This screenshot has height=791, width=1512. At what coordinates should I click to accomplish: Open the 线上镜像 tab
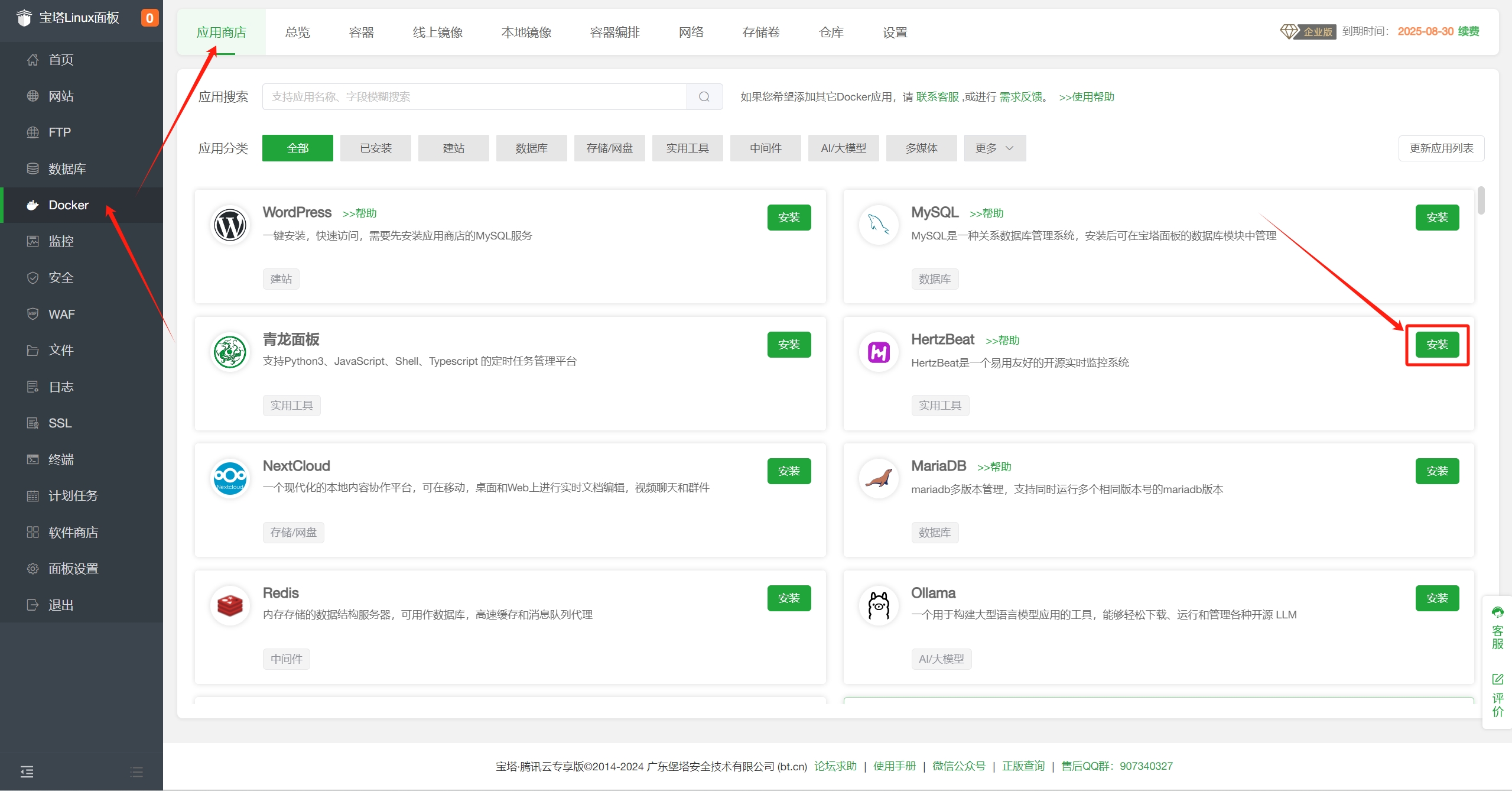tap(437, 33)
